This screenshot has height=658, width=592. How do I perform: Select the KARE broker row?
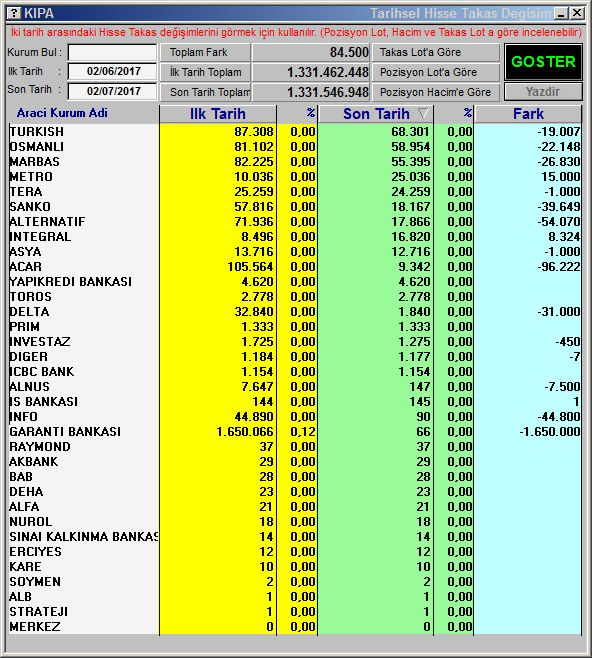295,567
